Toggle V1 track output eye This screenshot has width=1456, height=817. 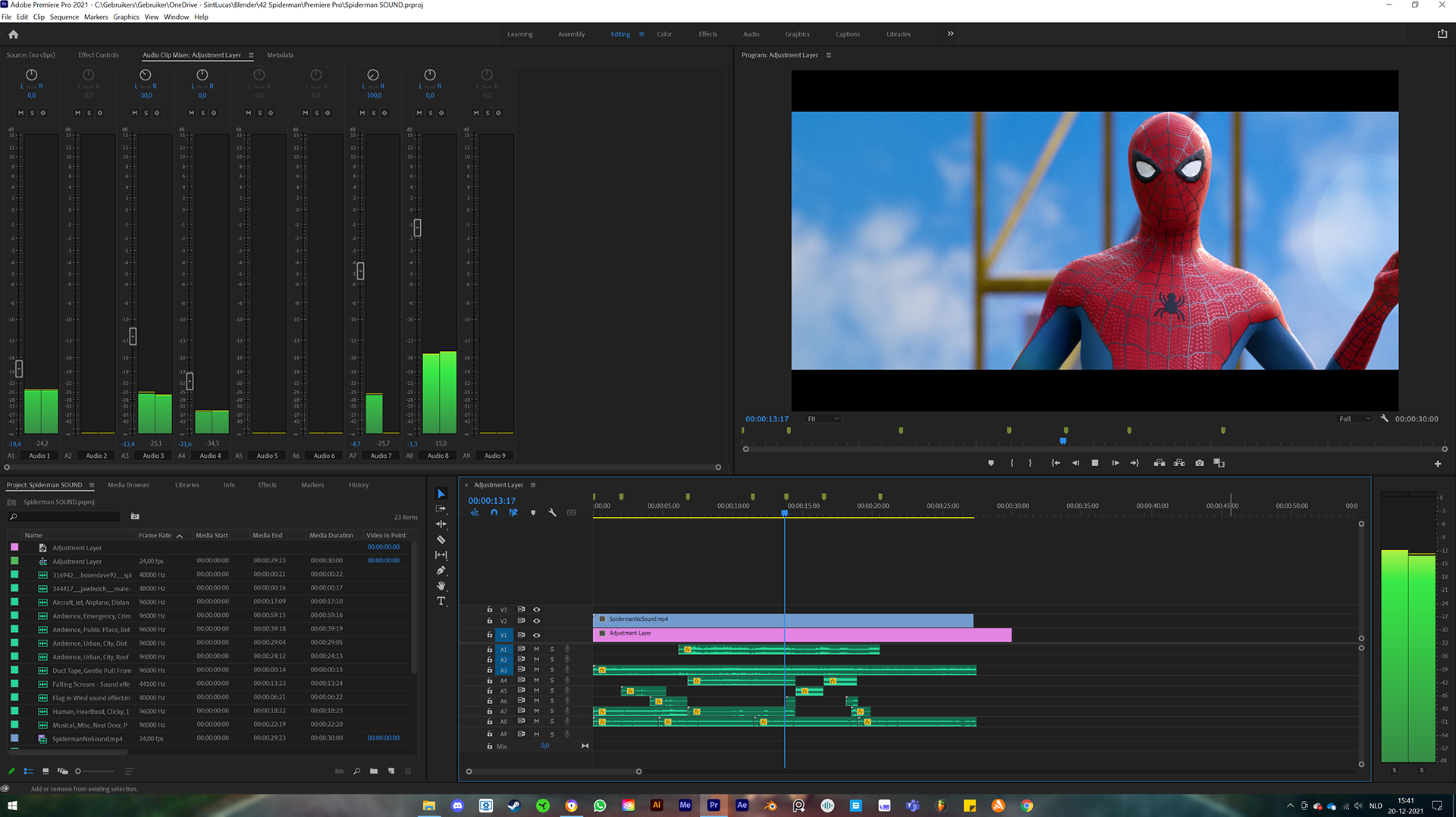[536, 635]
